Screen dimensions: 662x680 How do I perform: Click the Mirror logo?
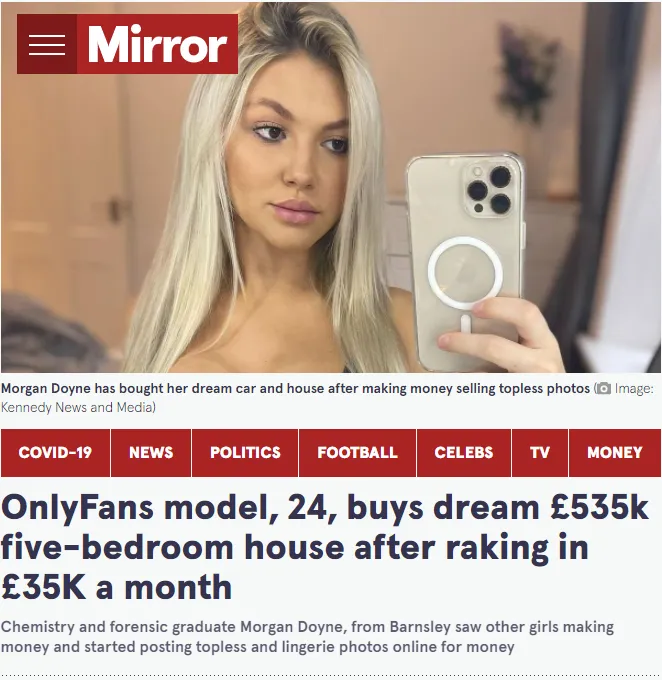tap(157, 44)
